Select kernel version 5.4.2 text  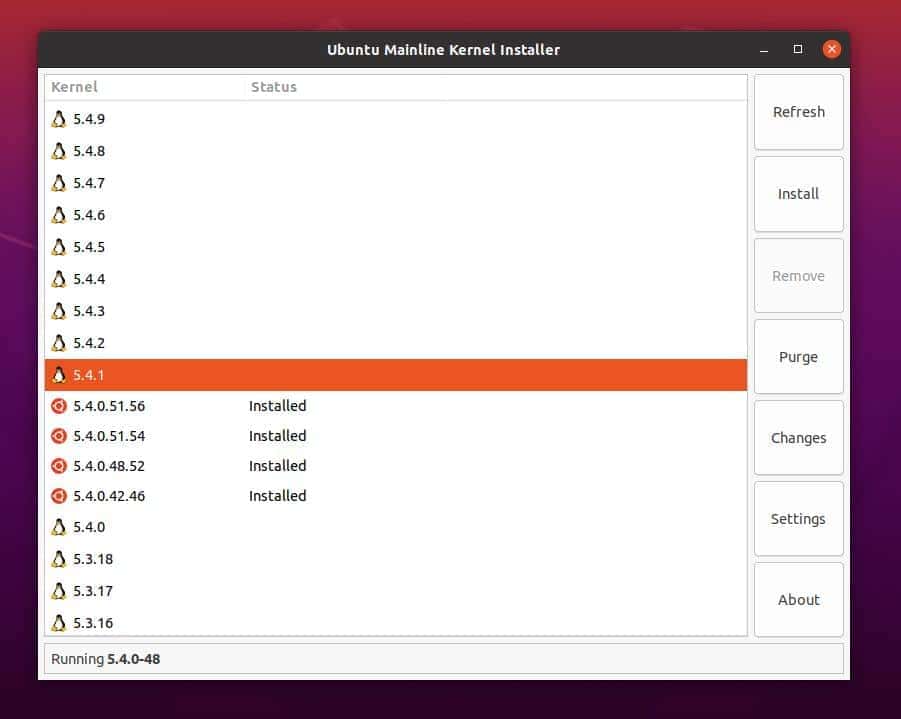pyautogui.click(x=89, y=343)
